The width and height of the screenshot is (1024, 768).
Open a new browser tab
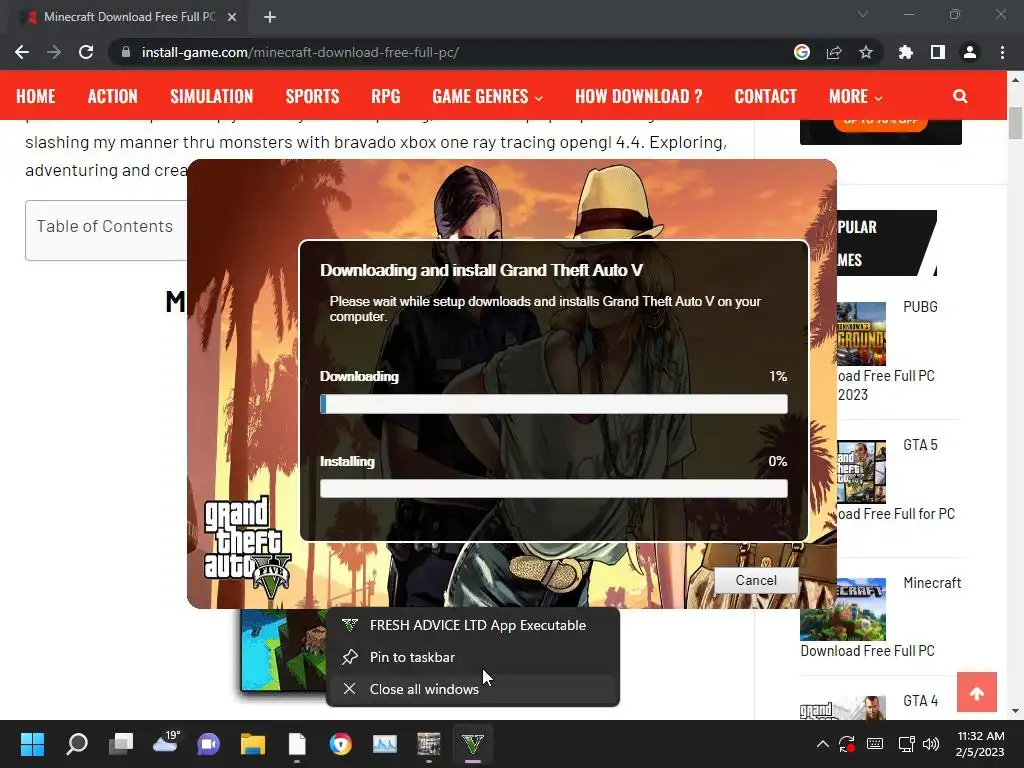(270, 17)
